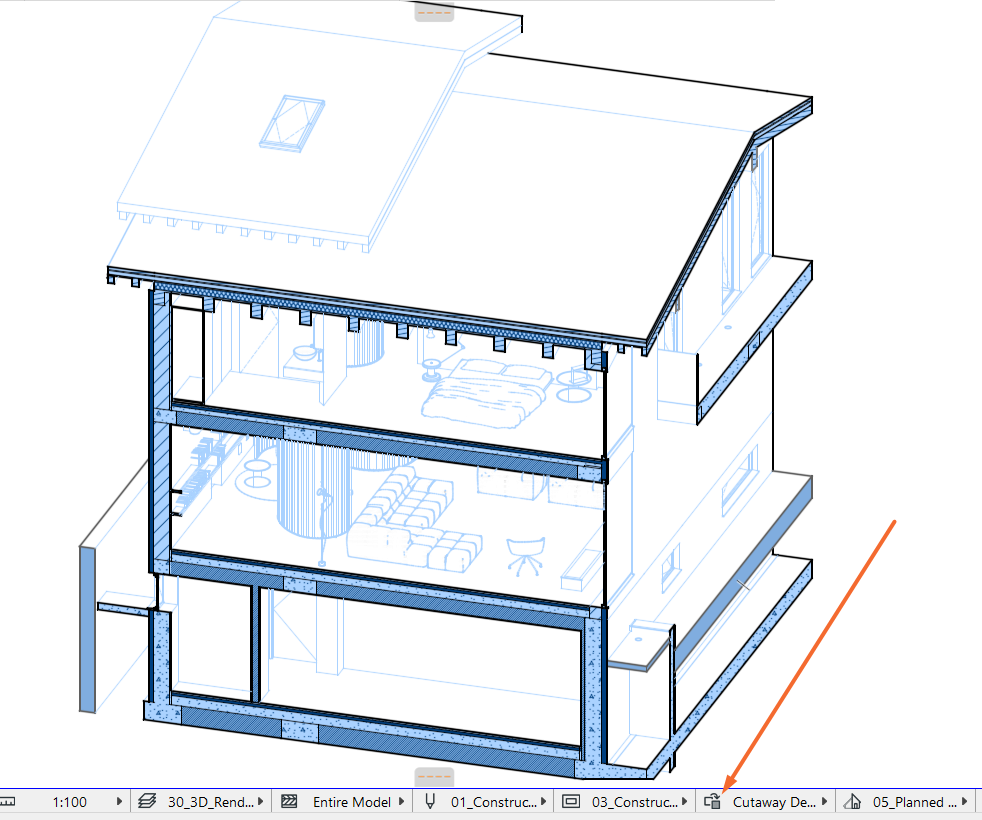Viewport: 982px width, 820px height.
Task: Click the Model View Options icon
Action: 571,802
